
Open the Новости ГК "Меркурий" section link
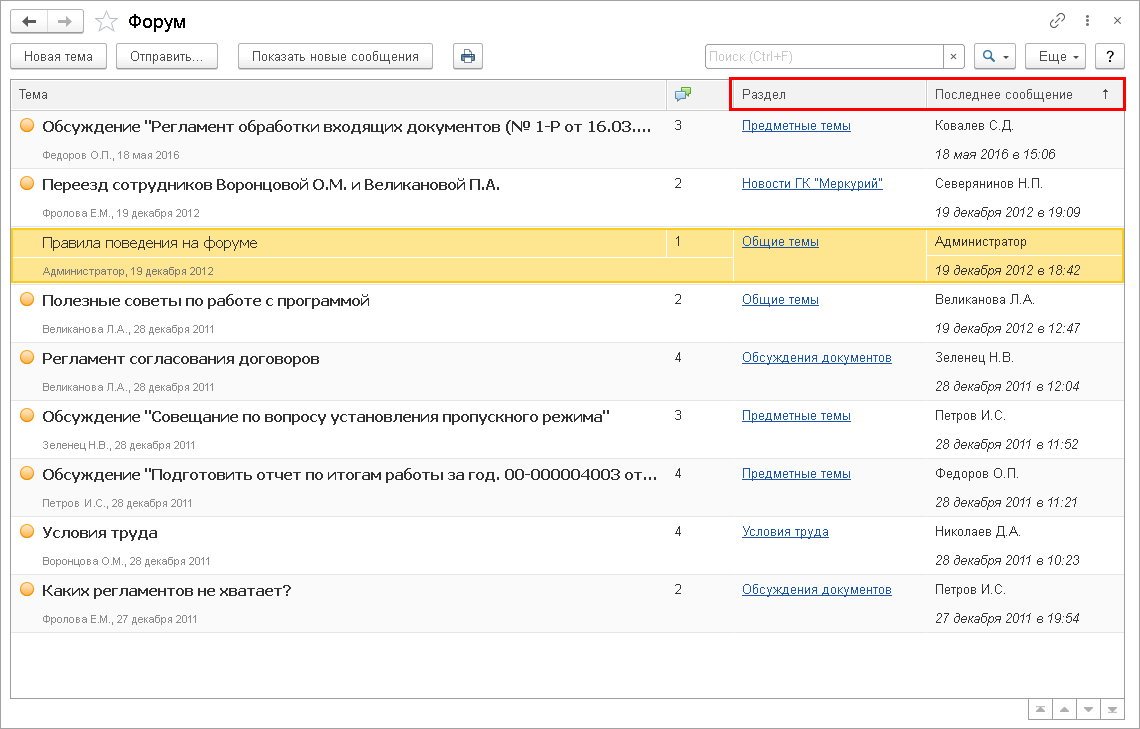(x=812, y=184)
